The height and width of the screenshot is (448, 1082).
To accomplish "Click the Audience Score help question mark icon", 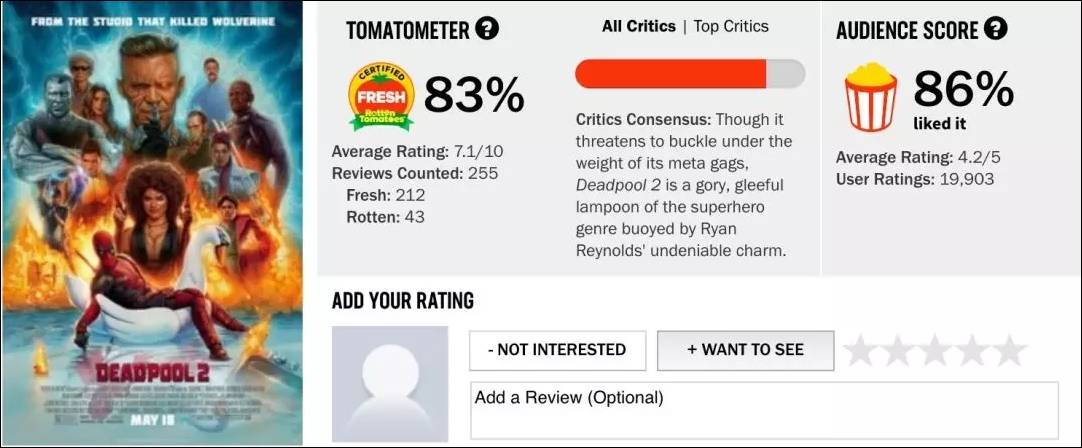I will (x=995, y=29).
